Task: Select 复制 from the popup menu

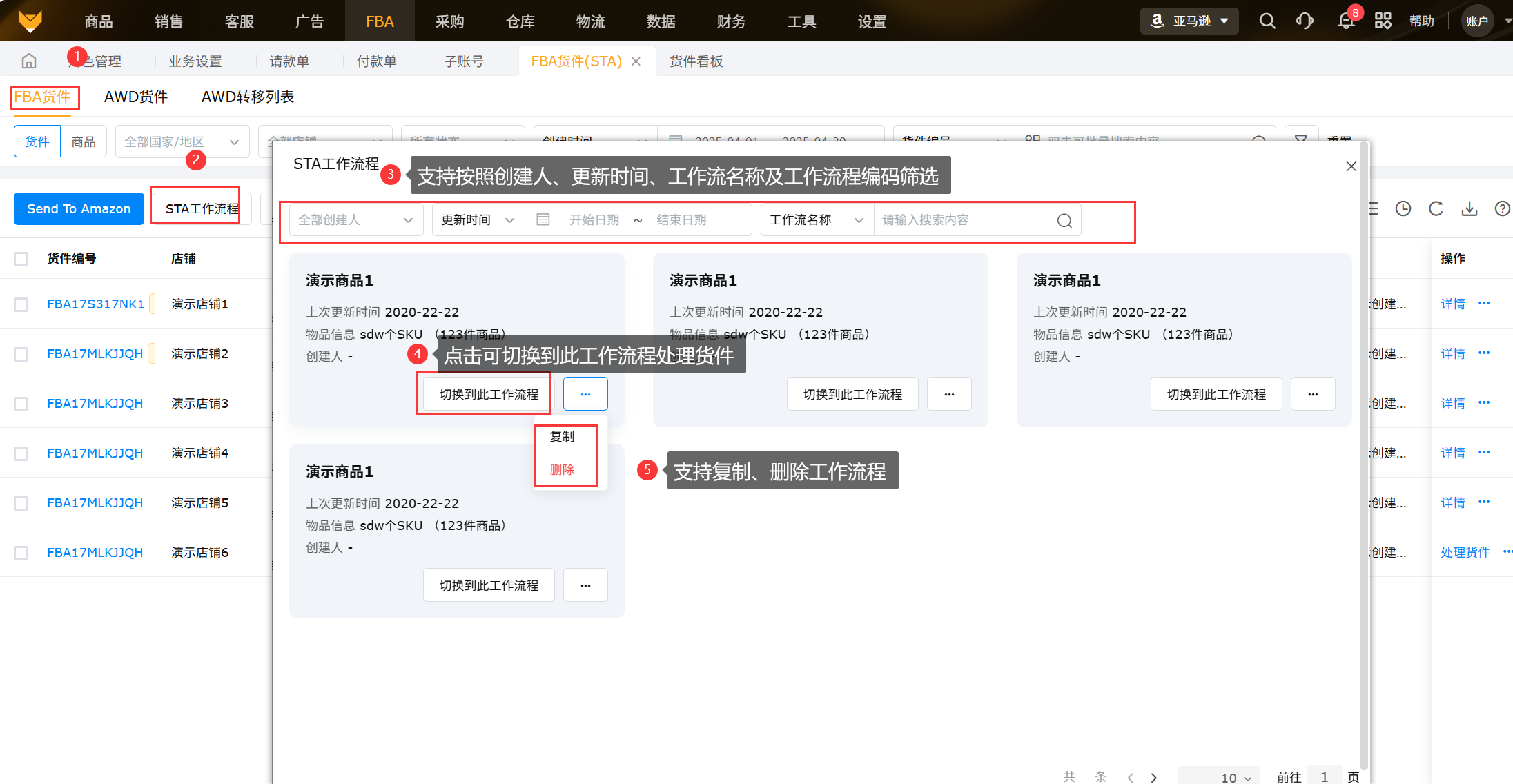Action: 562,436
